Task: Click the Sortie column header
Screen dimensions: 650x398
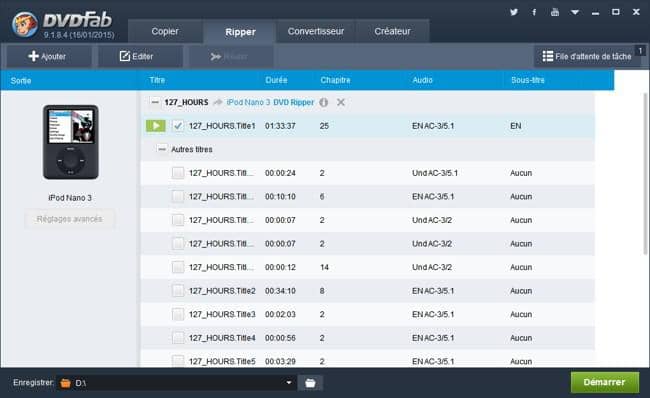Action: [x=21, y=80]
